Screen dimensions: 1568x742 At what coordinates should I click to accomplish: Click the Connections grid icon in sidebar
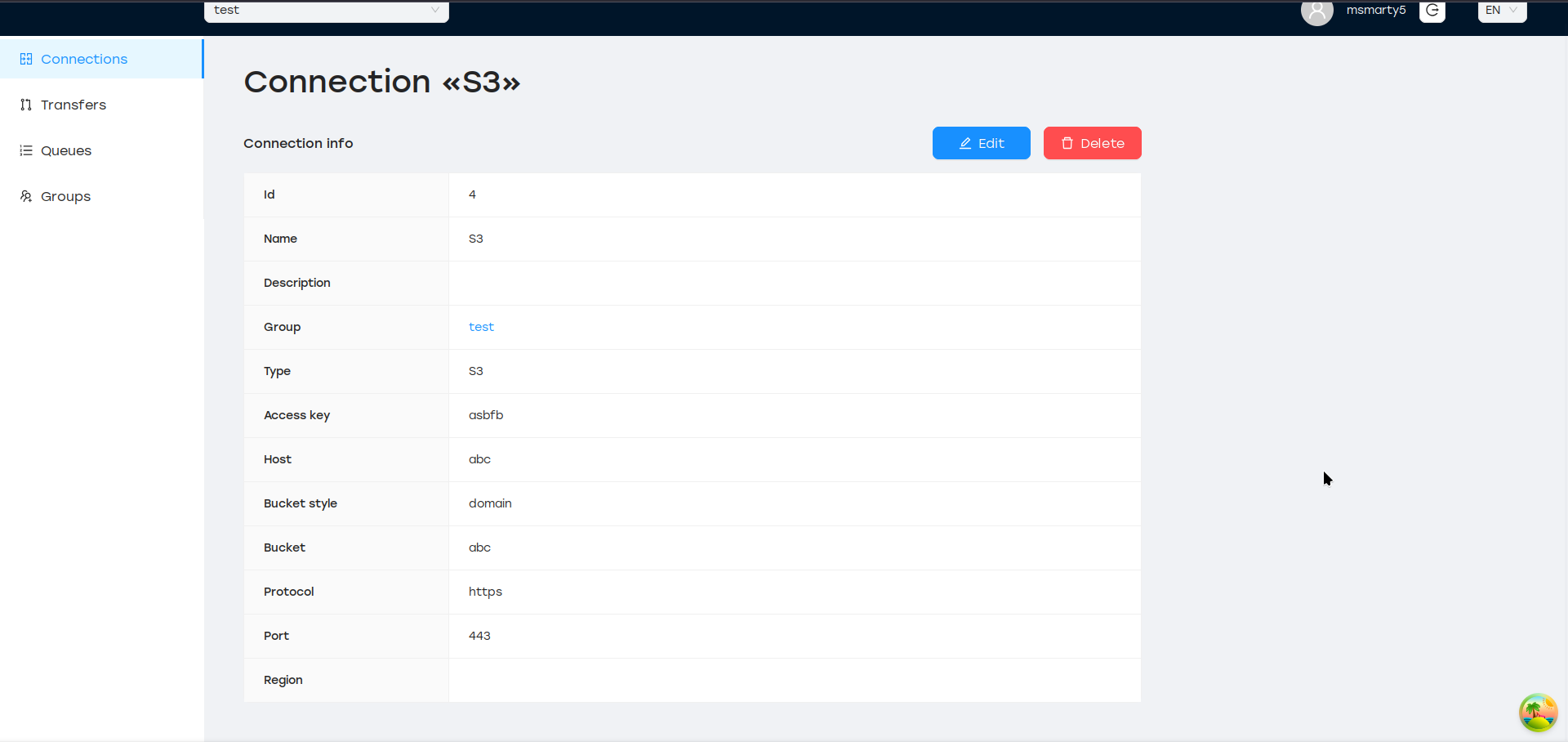[26, 59]
